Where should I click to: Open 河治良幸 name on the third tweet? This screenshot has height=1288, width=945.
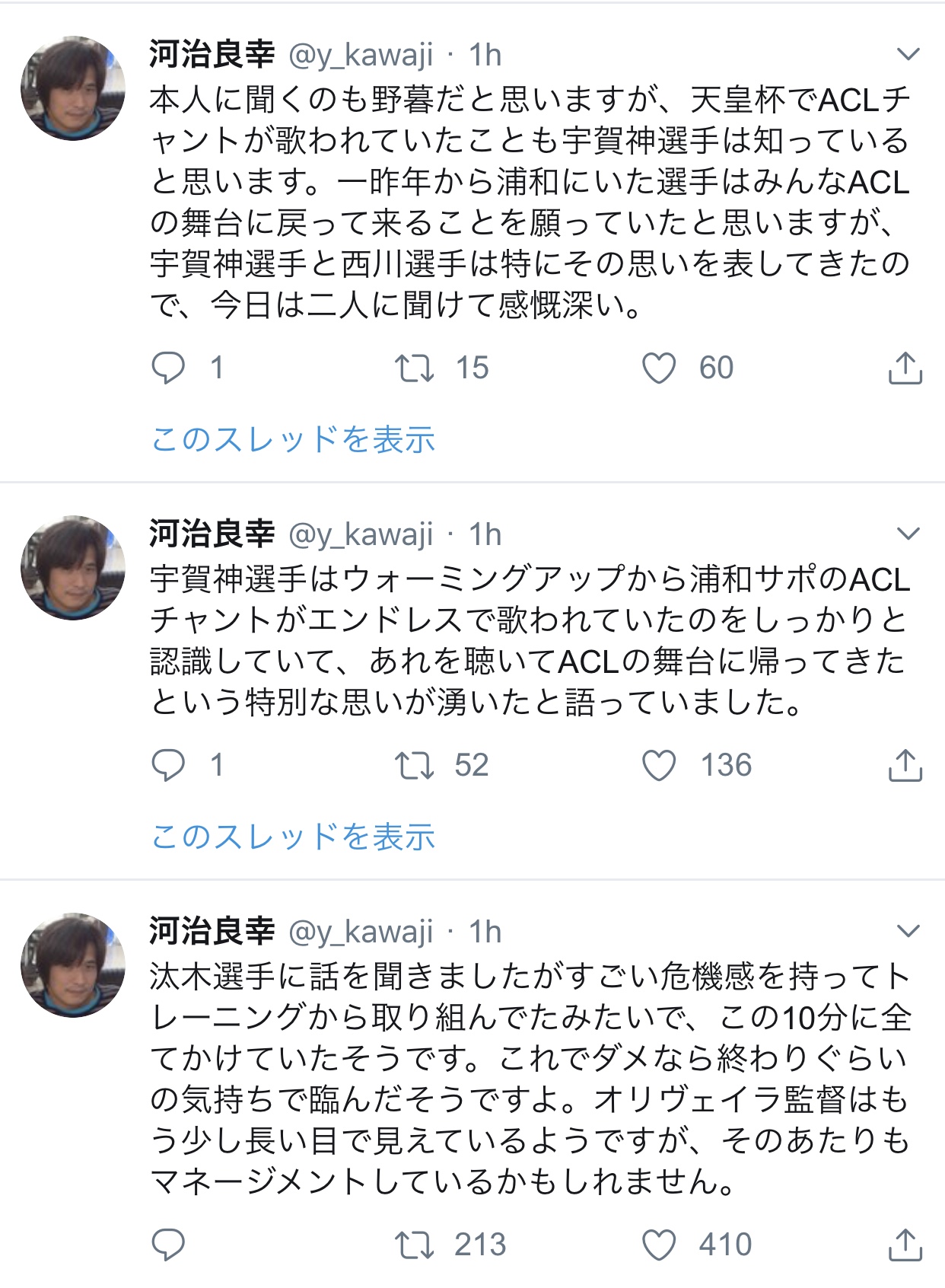tap(212, 931)
